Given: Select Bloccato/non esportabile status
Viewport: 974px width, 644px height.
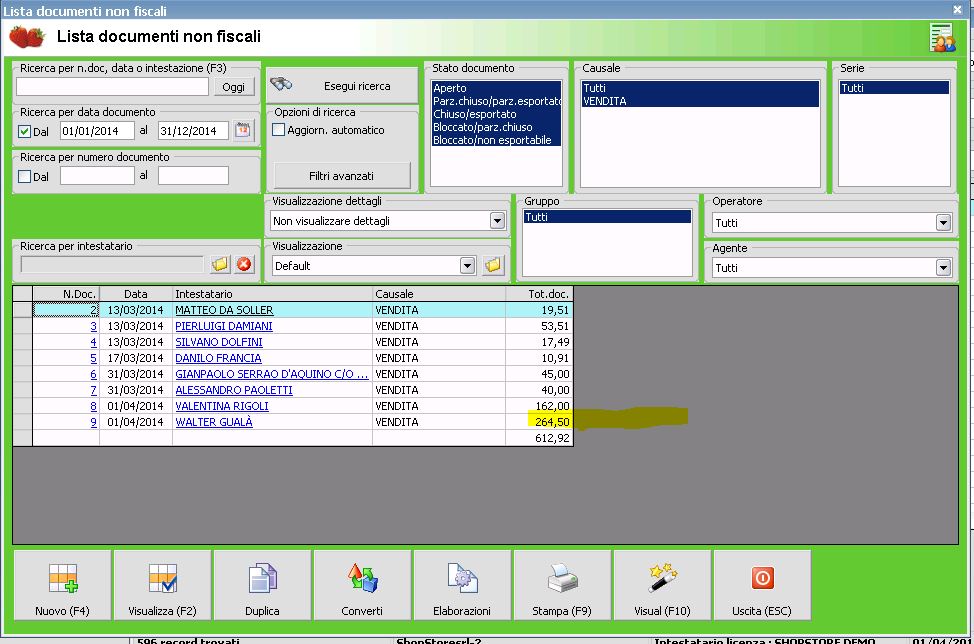Looking at the screenshot, I should (496, 140).
